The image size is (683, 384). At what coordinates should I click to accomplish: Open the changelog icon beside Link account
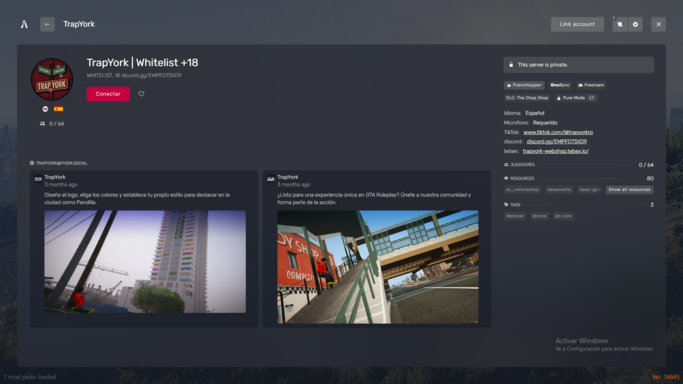(619, 24)
